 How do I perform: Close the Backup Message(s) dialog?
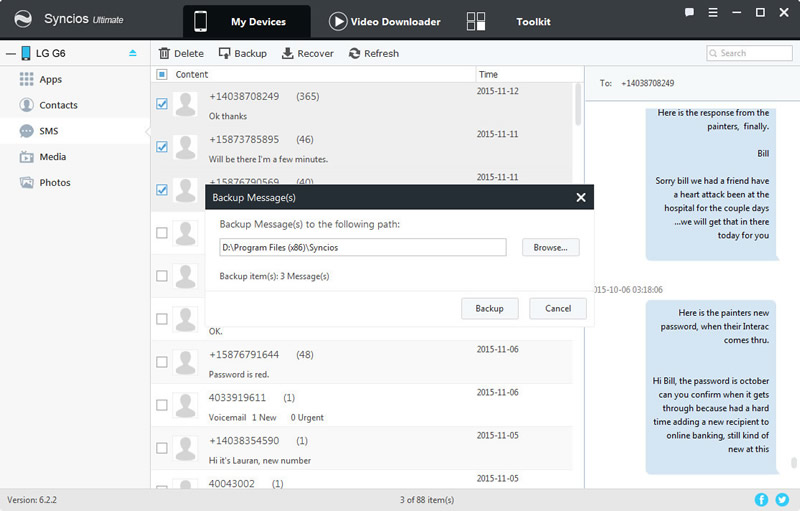coord(581,197)
